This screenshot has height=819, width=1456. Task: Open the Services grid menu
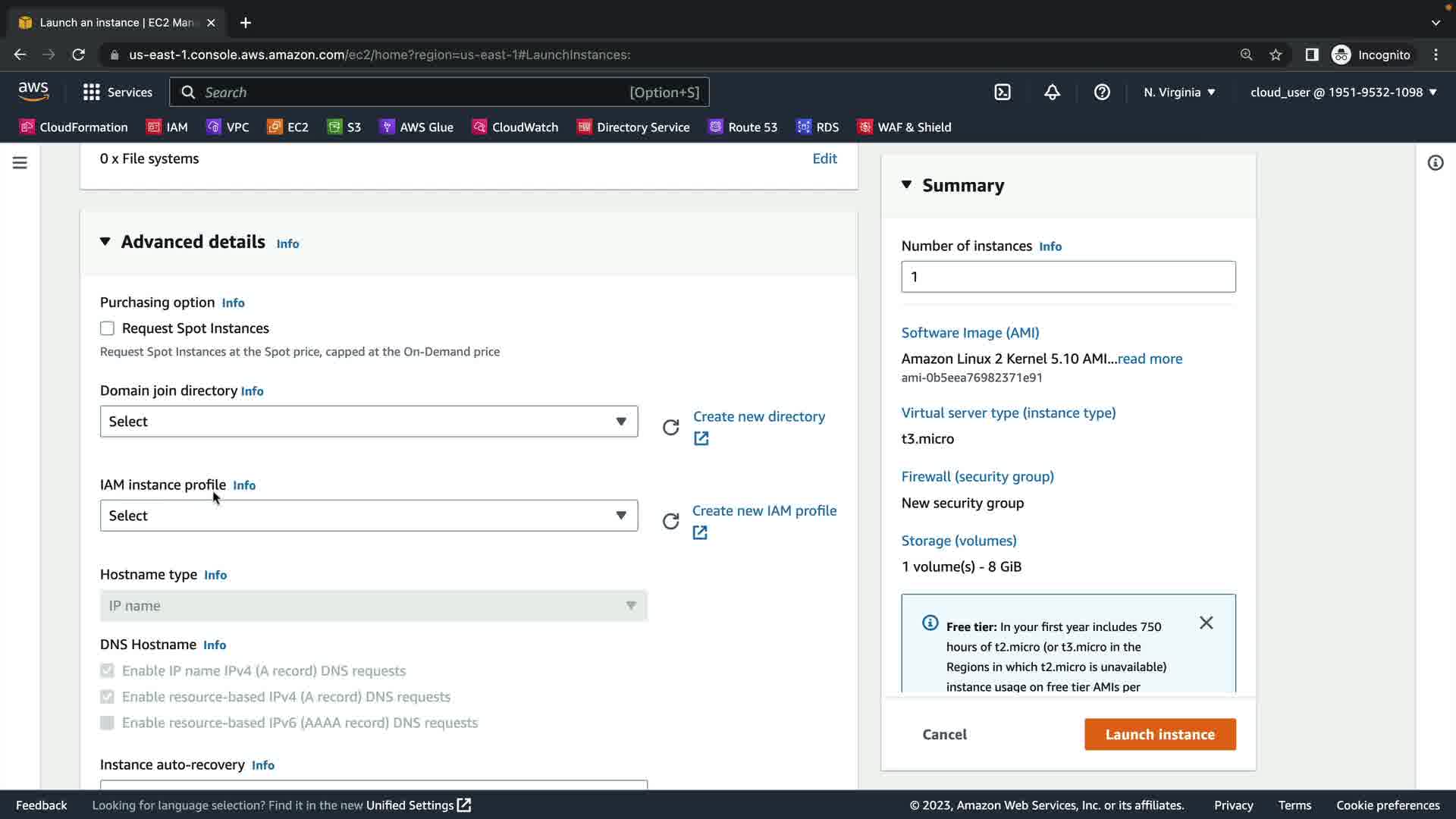coord(92,93)
